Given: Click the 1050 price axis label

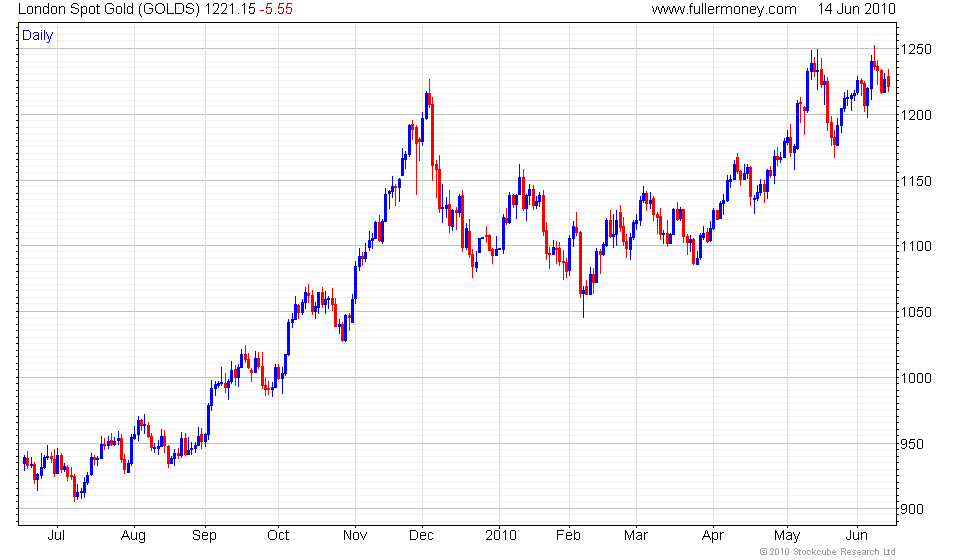Looking at the screenshot, I should pos(916,312).
